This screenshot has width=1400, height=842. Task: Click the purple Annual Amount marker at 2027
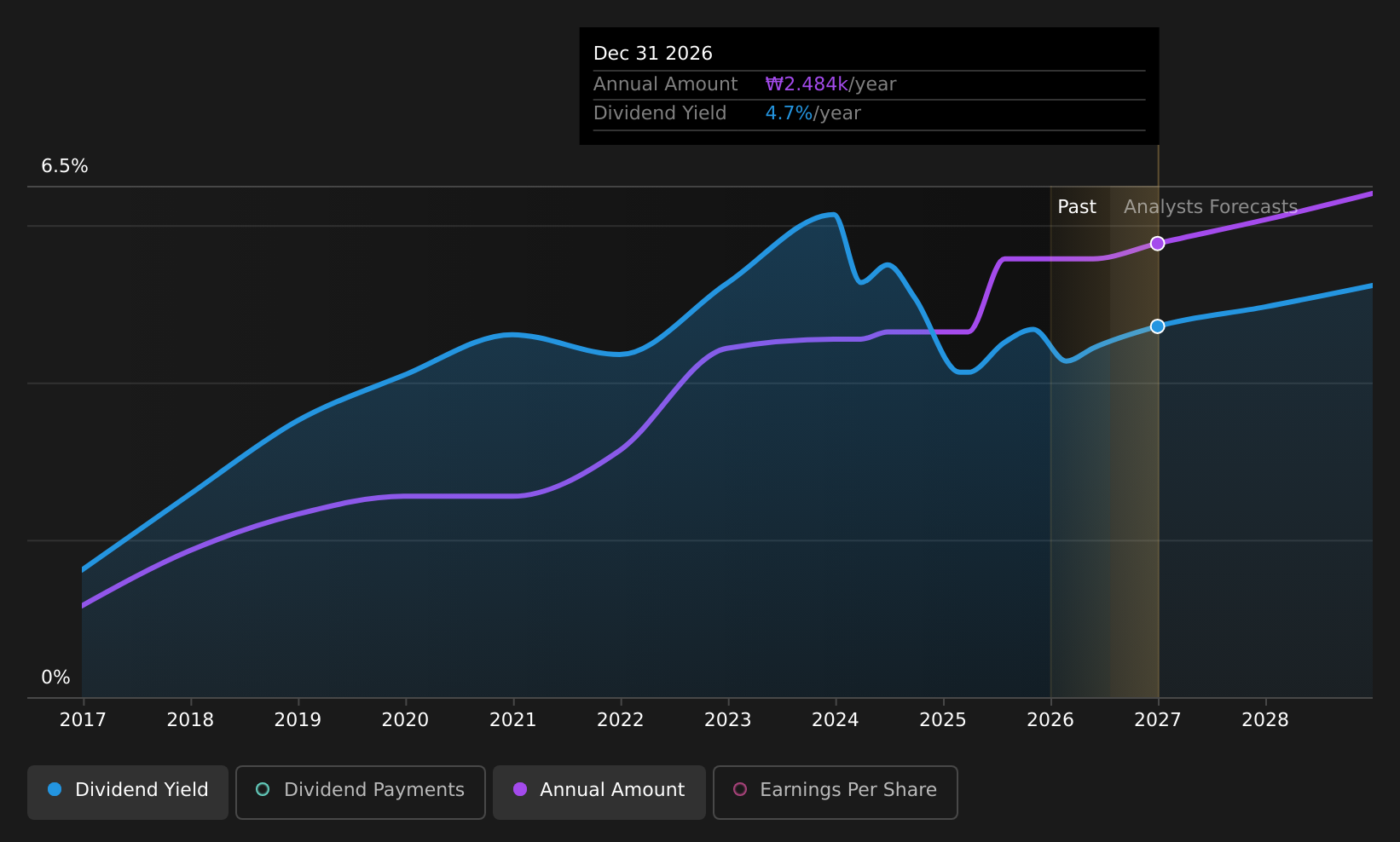point(1157,244)
